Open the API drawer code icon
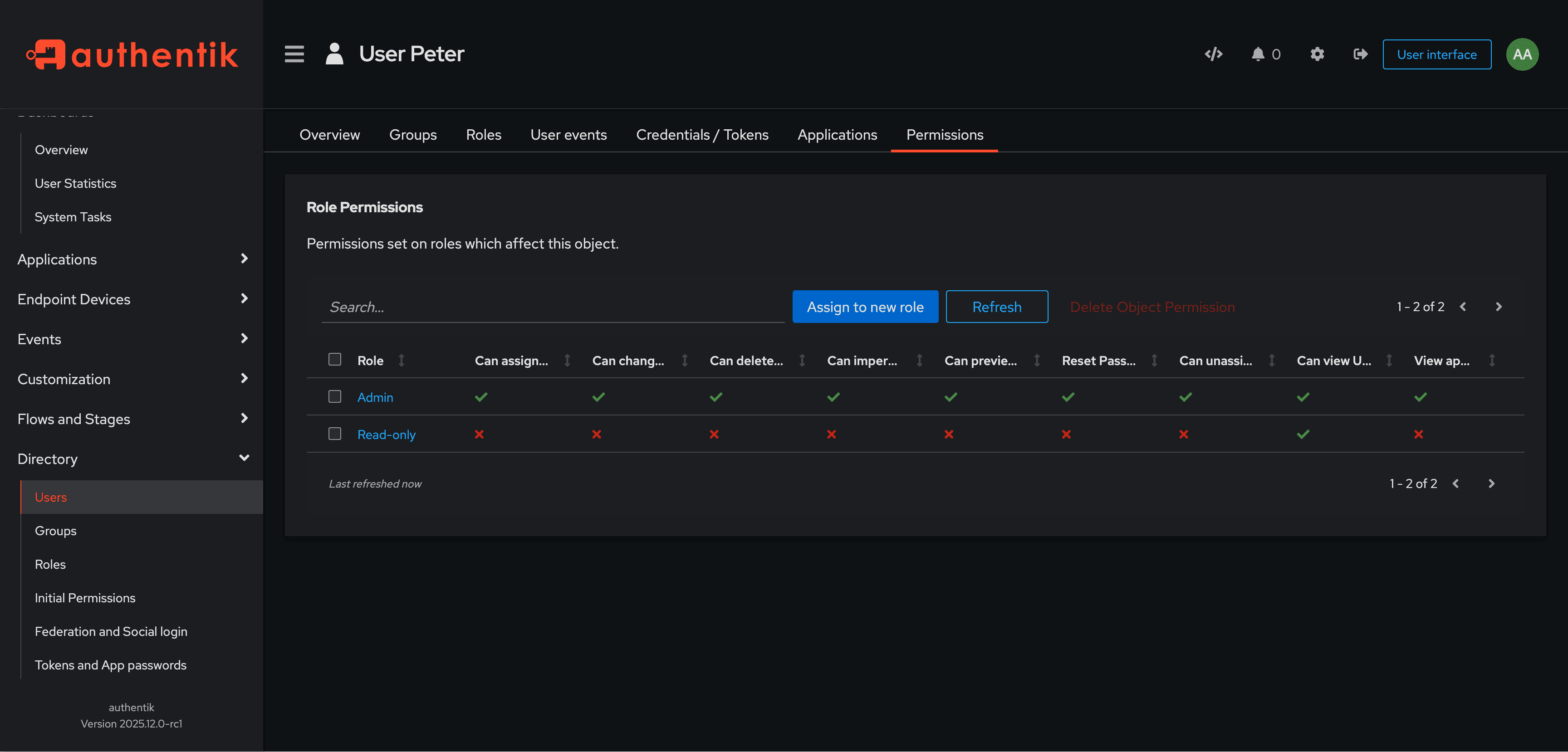Screen dimensions: 1568x752 tap(1213, 54)
